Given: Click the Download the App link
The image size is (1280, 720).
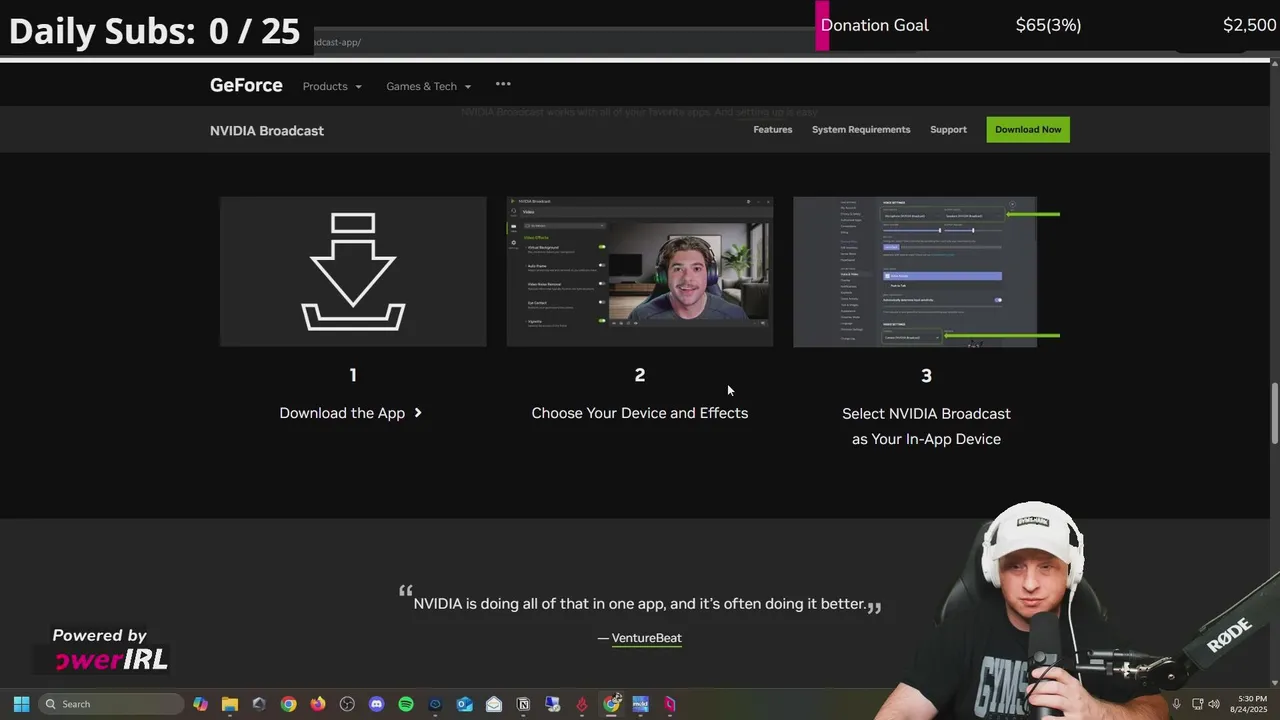Looking at the screenshot, I should [351, 413].
